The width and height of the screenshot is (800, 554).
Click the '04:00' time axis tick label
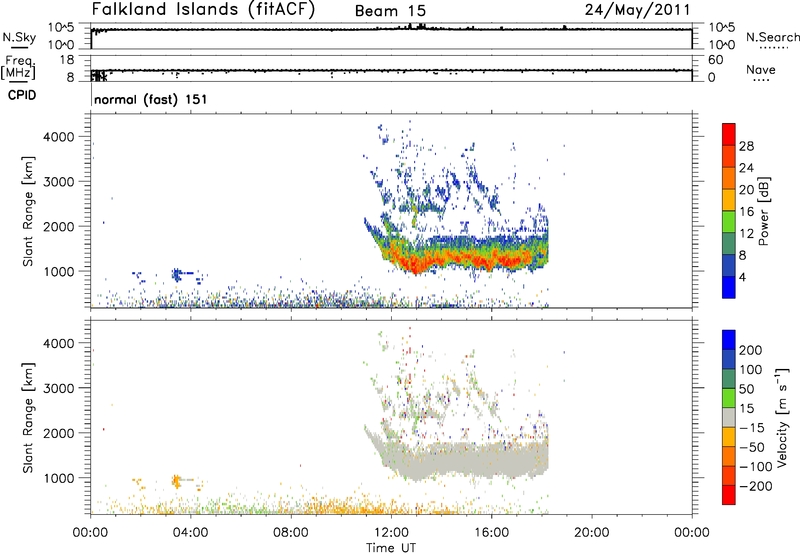point(191,533)
